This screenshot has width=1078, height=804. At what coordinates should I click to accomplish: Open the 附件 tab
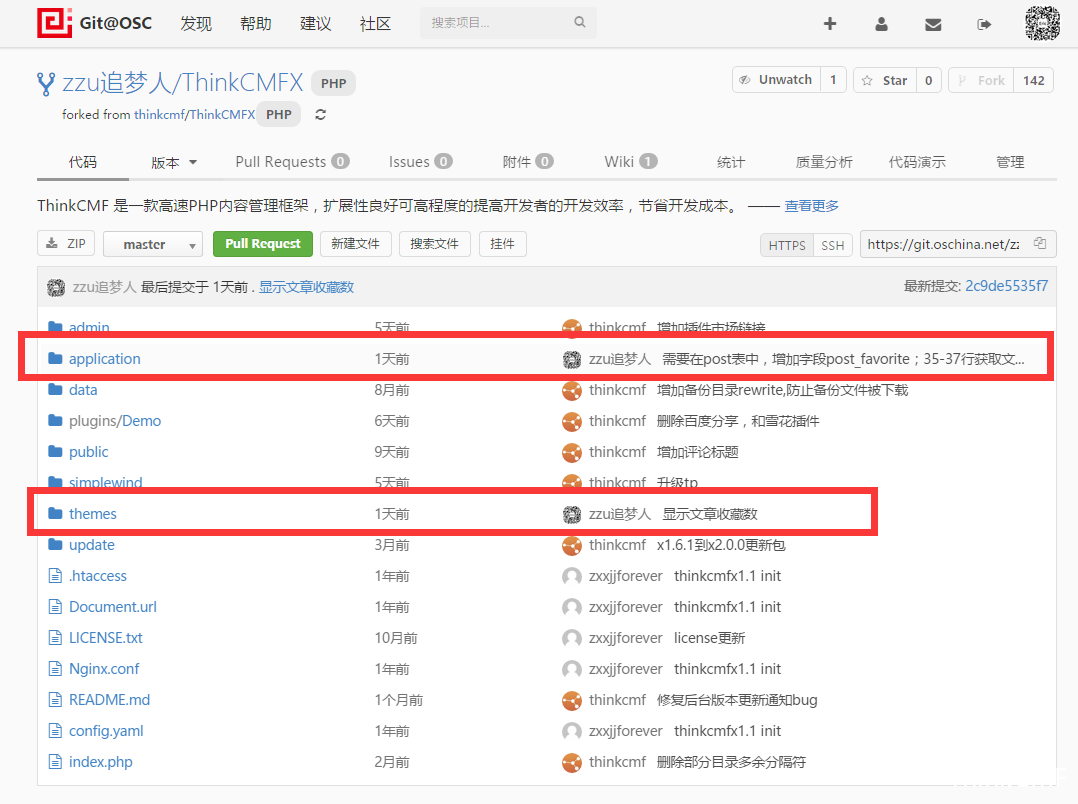click(x=527, y=162)
